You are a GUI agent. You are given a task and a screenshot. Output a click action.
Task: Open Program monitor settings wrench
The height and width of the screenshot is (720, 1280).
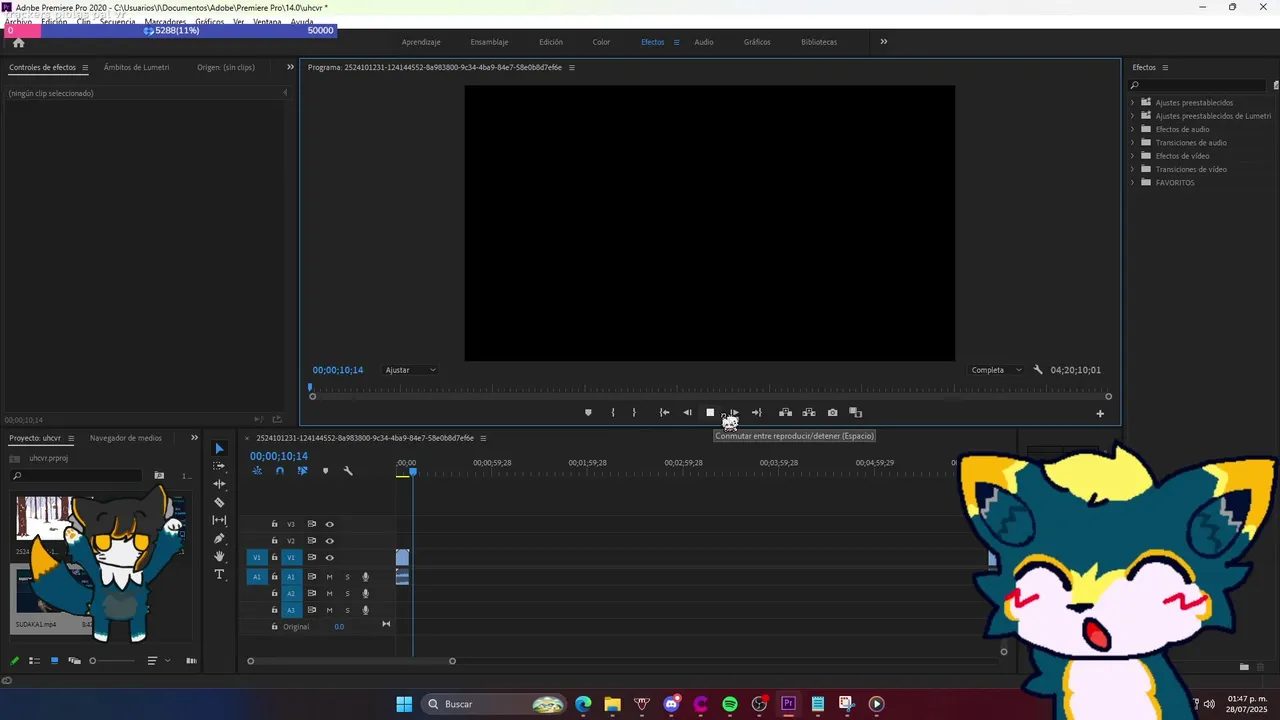(x=1038, y=370)
